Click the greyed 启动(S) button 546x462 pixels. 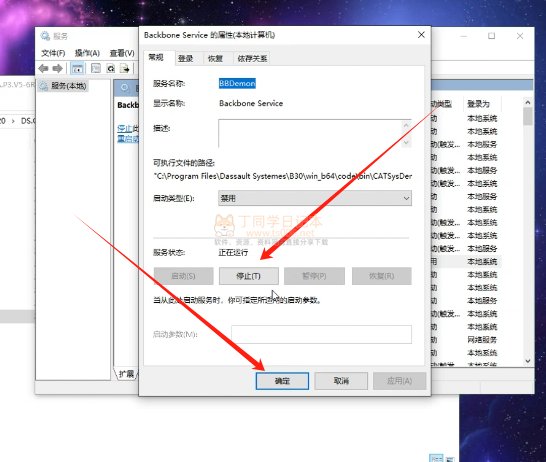[x=184, y=276]
